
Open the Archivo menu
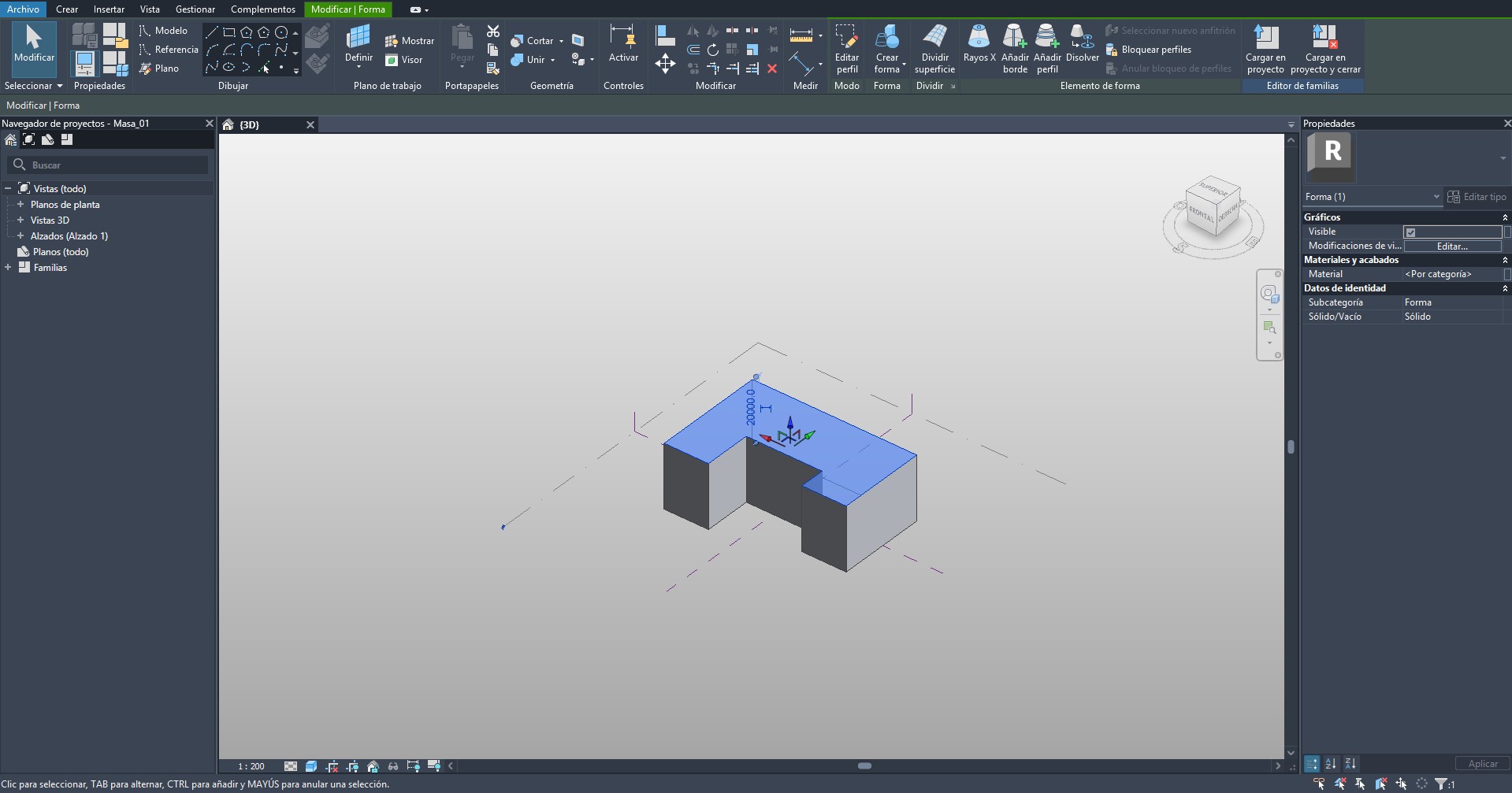[x=23, y=9]
